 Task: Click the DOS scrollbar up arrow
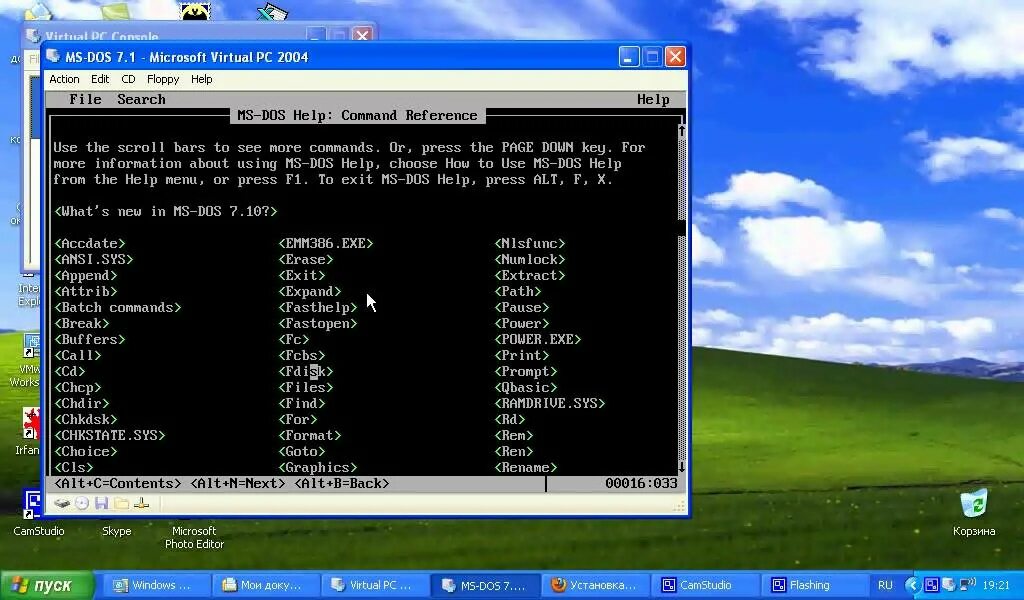point(681,131)
